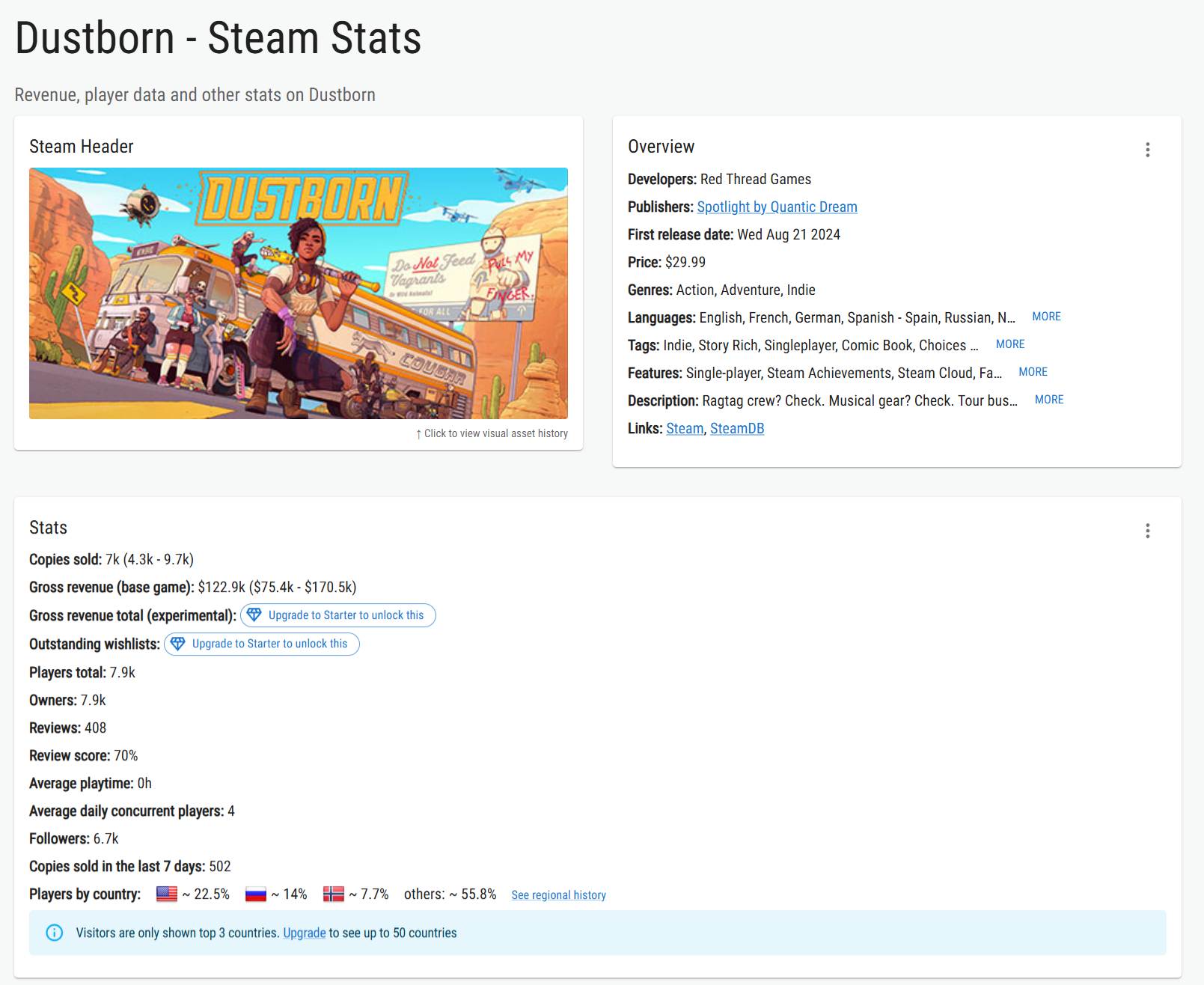Click the 'Action, Adventure, Indie' genres text
Screen dimensions: 1204x985
pos(745,290)
